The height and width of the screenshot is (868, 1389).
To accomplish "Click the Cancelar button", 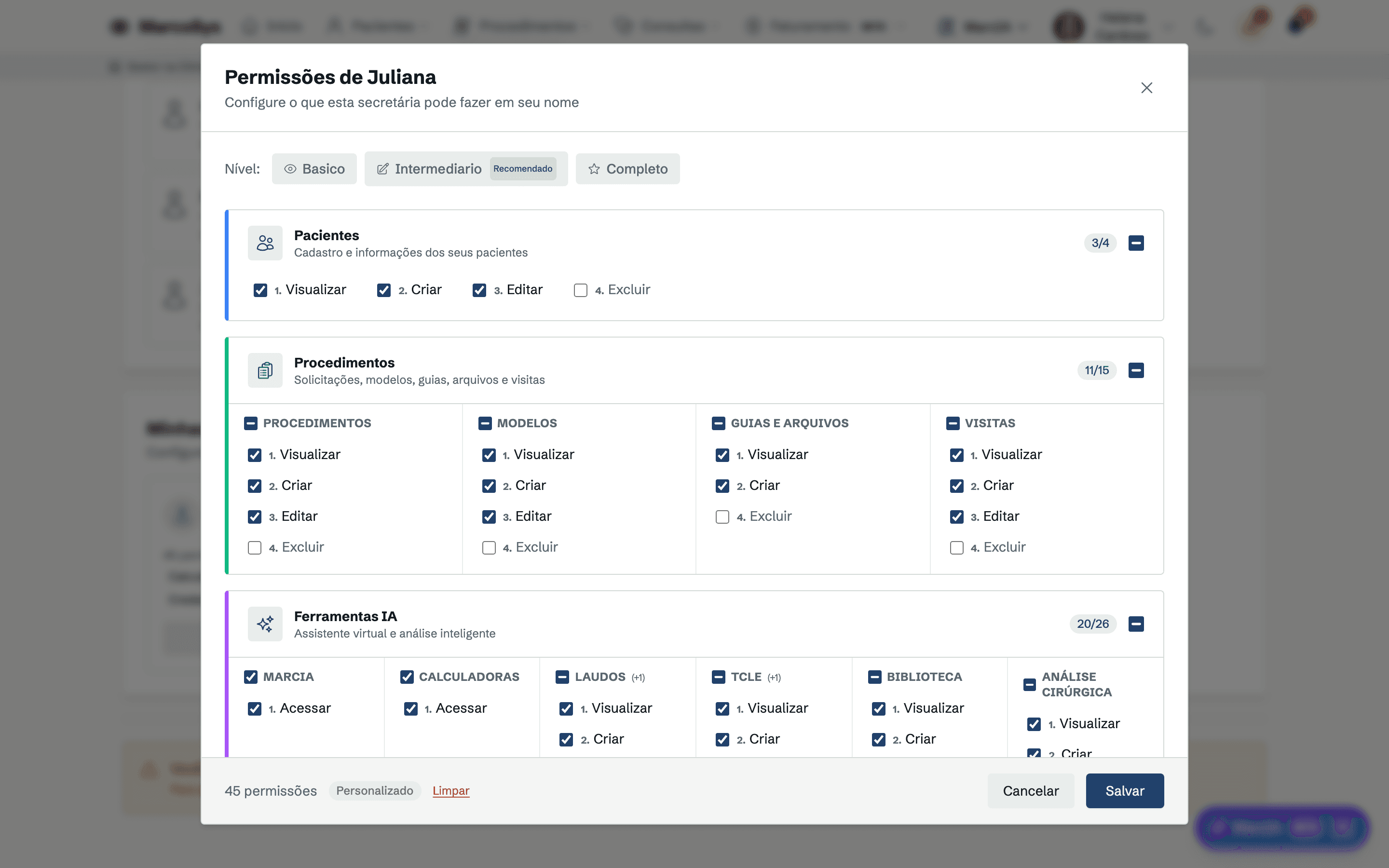I will click(x=1031, y=790).
